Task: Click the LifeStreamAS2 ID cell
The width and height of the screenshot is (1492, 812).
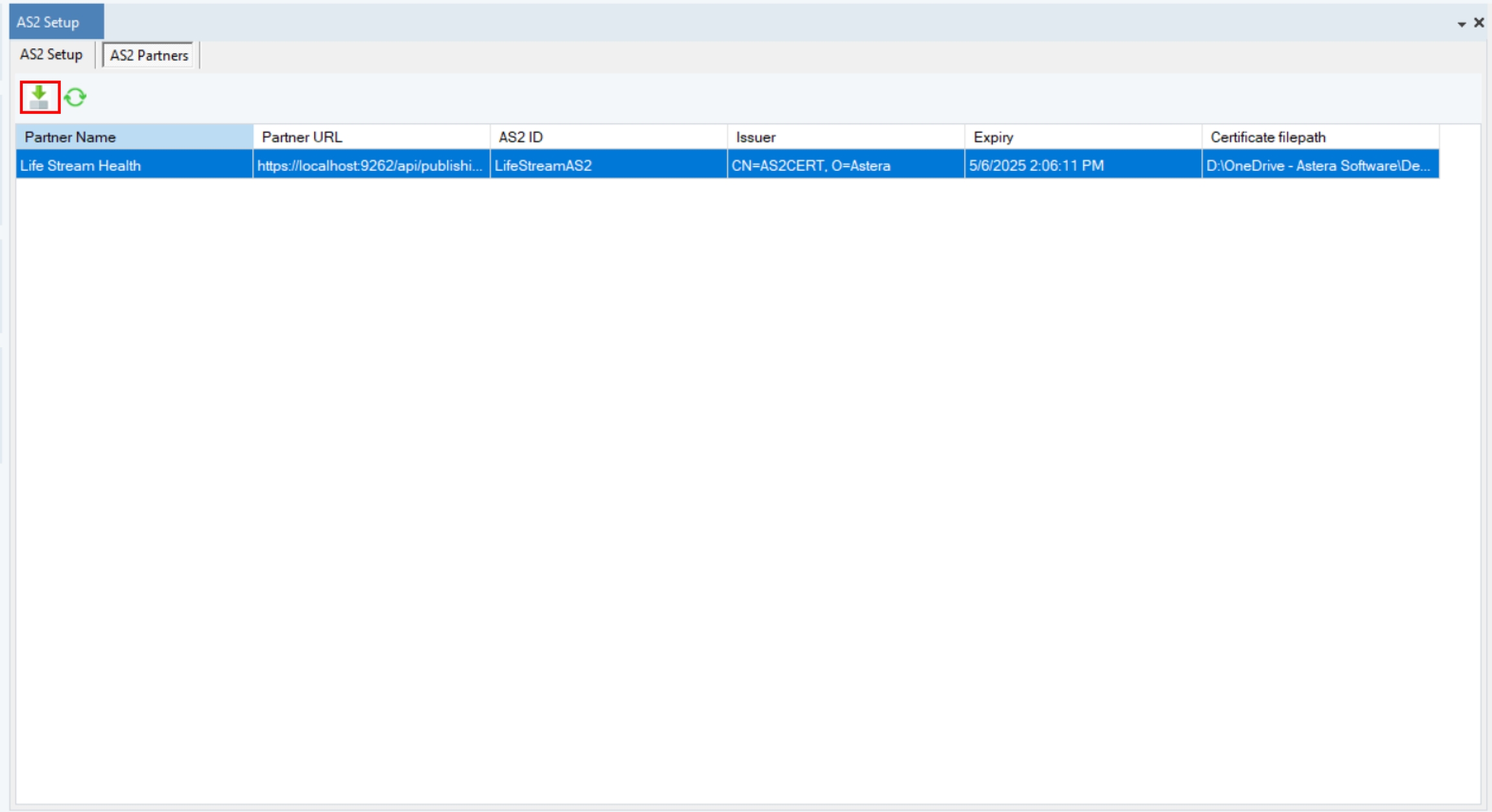Action: [x=608, y=166]
